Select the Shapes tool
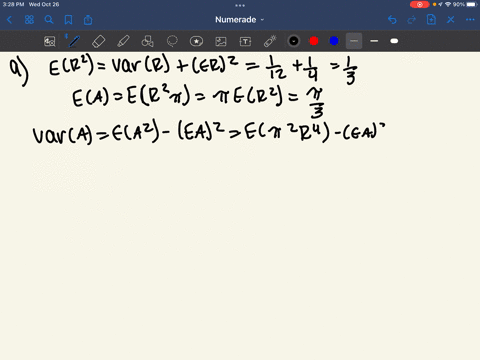Image resolution: width=480 pixels, height=360 pixels. (147, 41)
